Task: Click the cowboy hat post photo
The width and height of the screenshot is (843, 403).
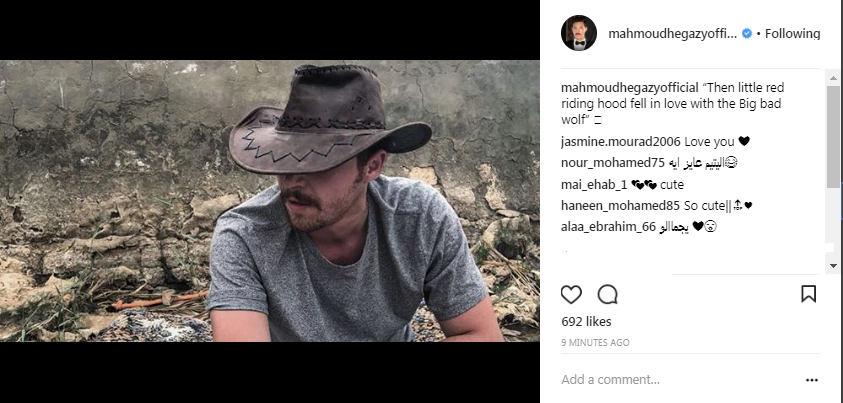Action: [270, 201]
